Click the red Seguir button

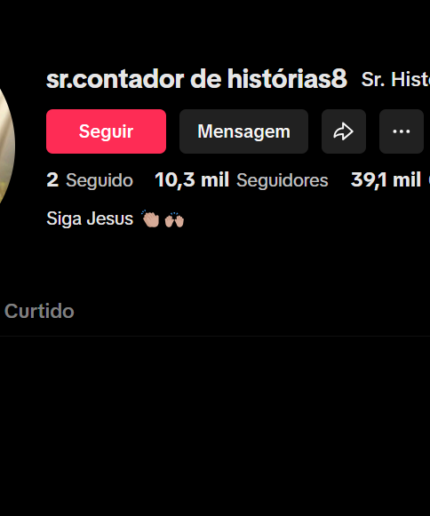106,131
